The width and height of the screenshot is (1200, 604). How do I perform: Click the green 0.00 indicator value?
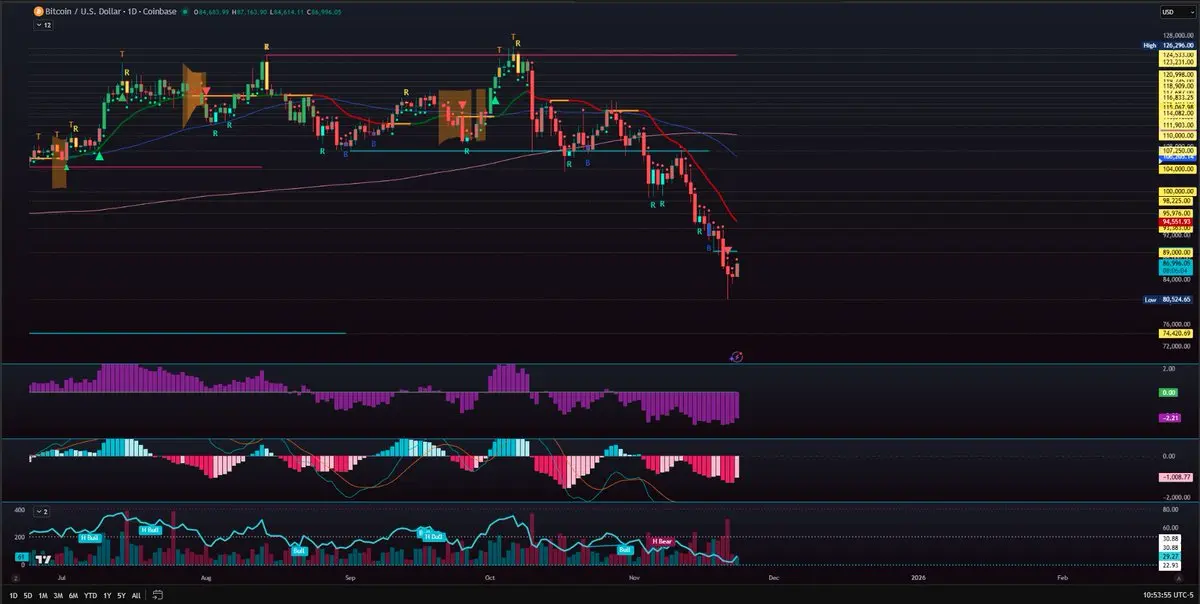[1169, 392]
